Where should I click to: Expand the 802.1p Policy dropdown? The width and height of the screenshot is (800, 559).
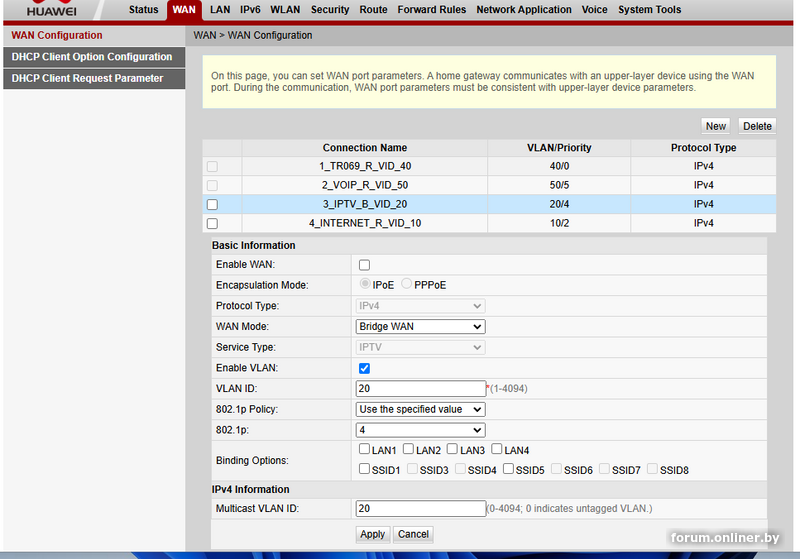tap(420, 409)
